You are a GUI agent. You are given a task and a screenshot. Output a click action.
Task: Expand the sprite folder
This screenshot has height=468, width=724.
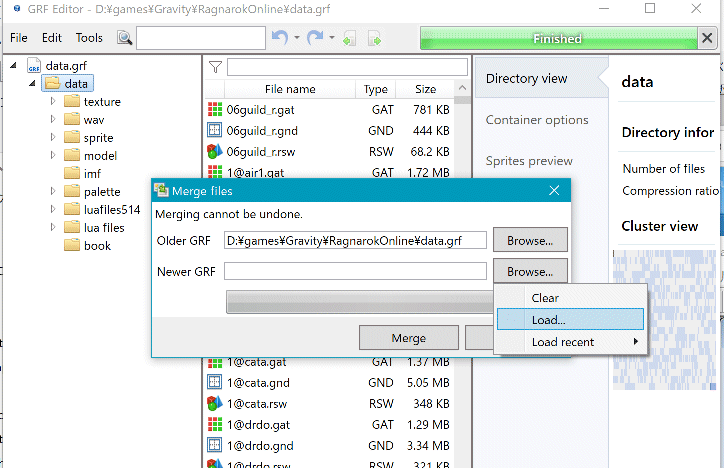pyautogui.click(x=53, y=137)
